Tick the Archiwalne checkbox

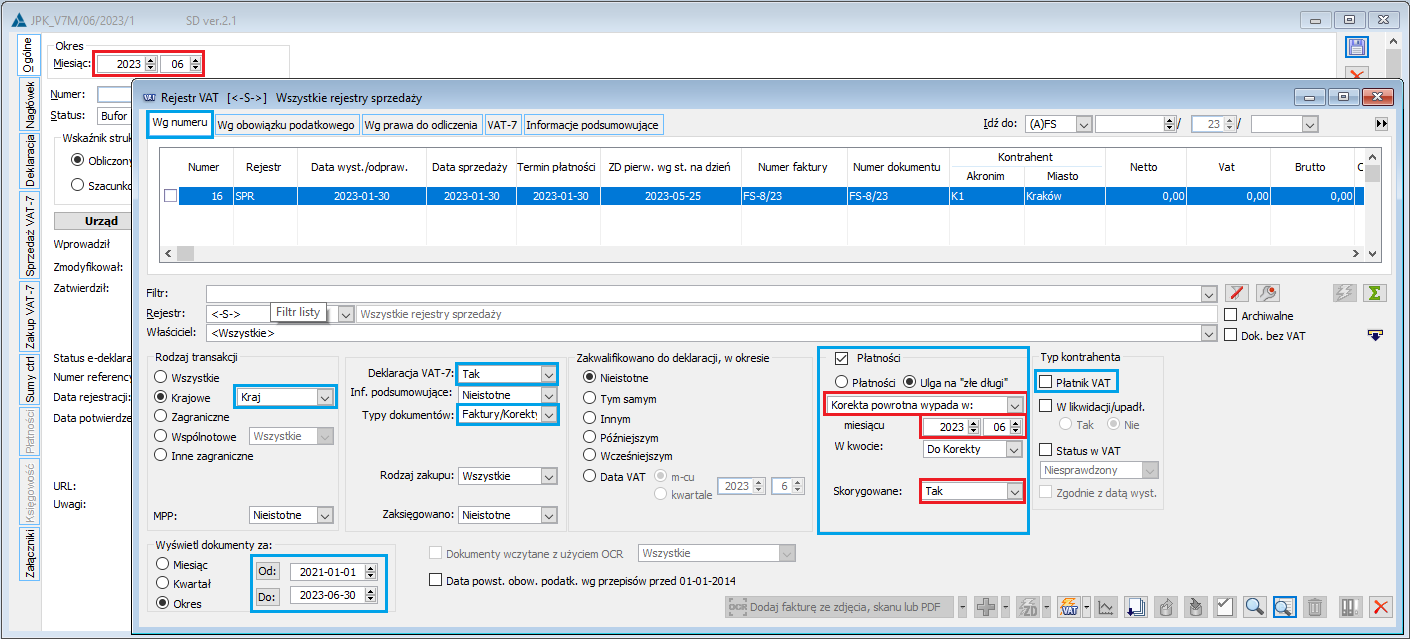click(1231, 315)
